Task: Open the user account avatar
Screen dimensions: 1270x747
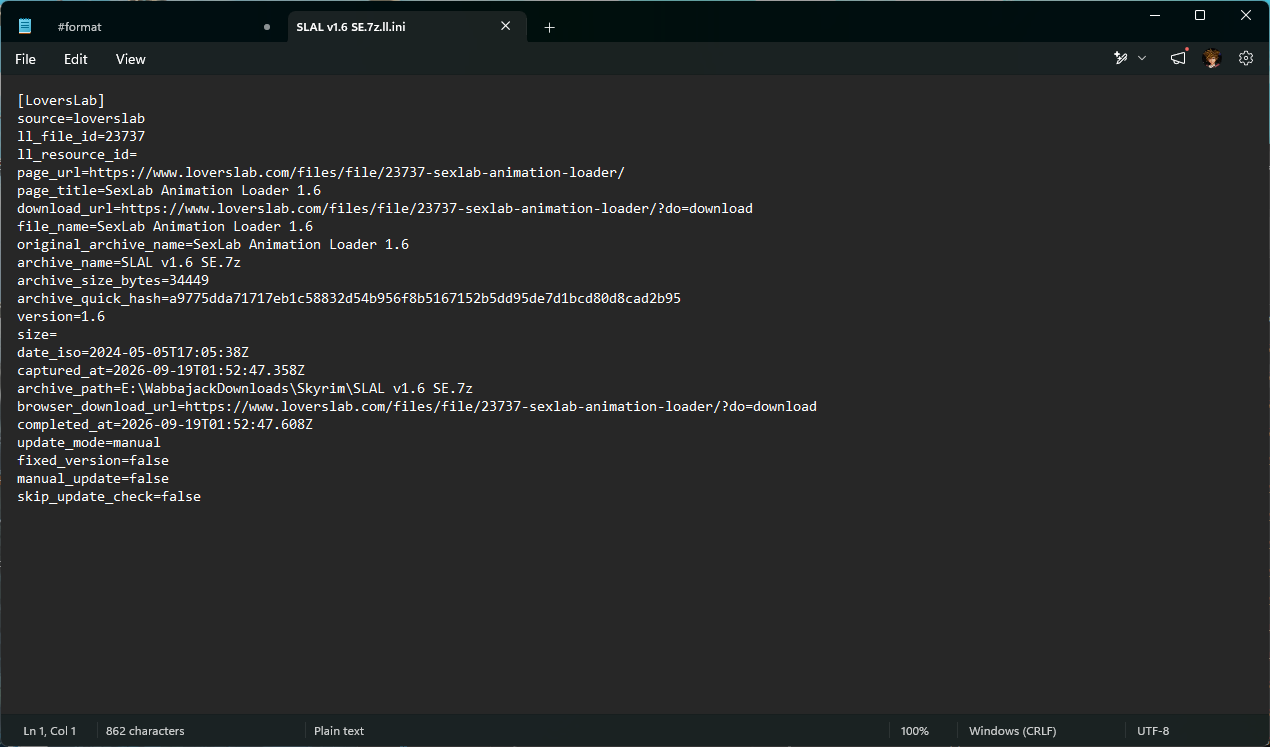Action: [x=1212, y=59]
